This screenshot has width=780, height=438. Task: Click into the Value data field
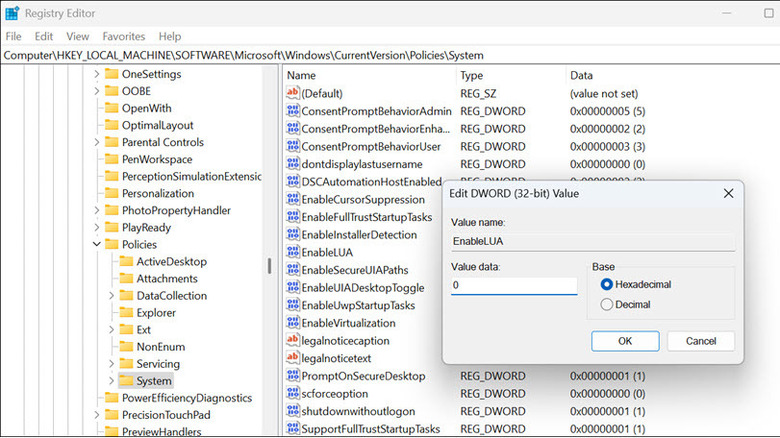(513, 286)
